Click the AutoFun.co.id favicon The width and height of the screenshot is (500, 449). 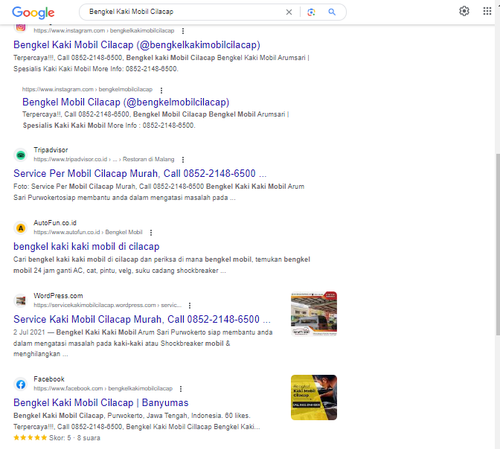21,228
